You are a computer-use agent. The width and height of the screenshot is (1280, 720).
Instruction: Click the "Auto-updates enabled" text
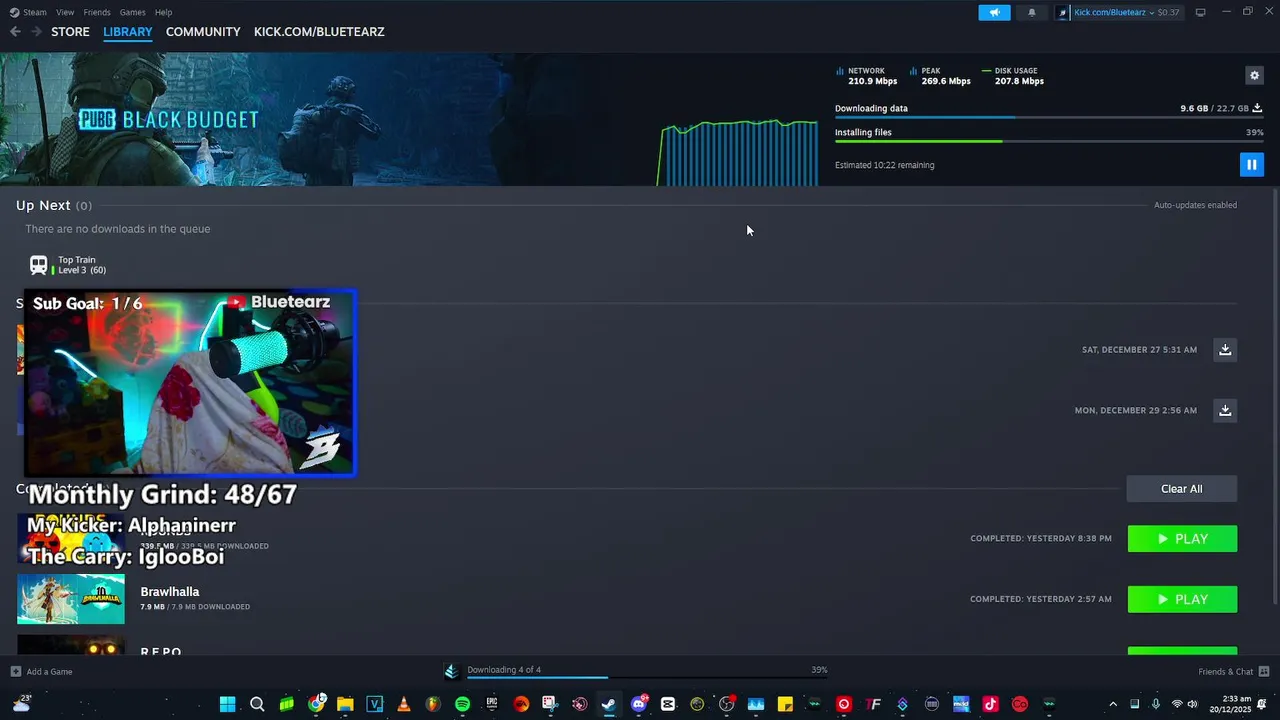[1195, 205]
